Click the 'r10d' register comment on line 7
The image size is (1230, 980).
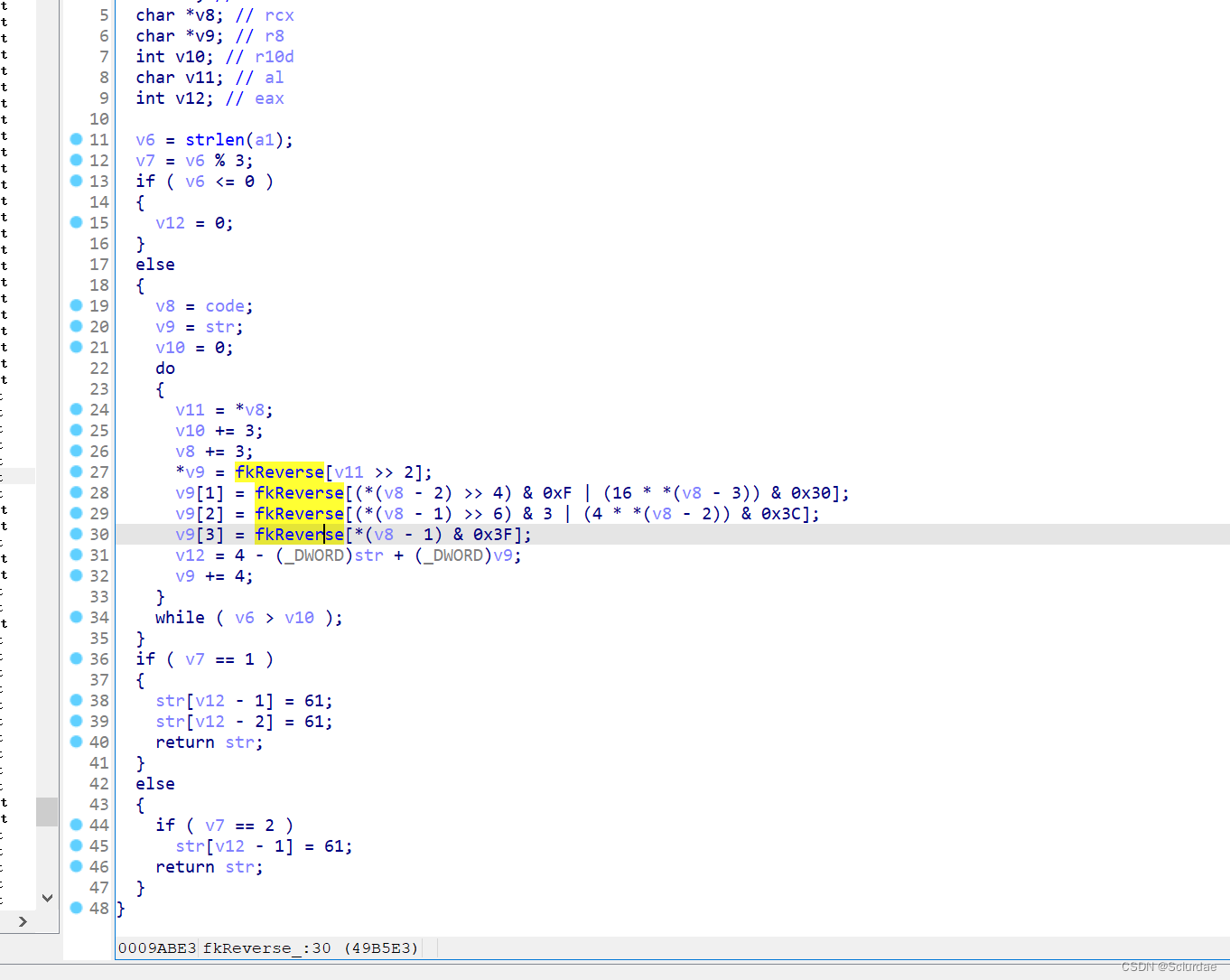coord(275,57)
